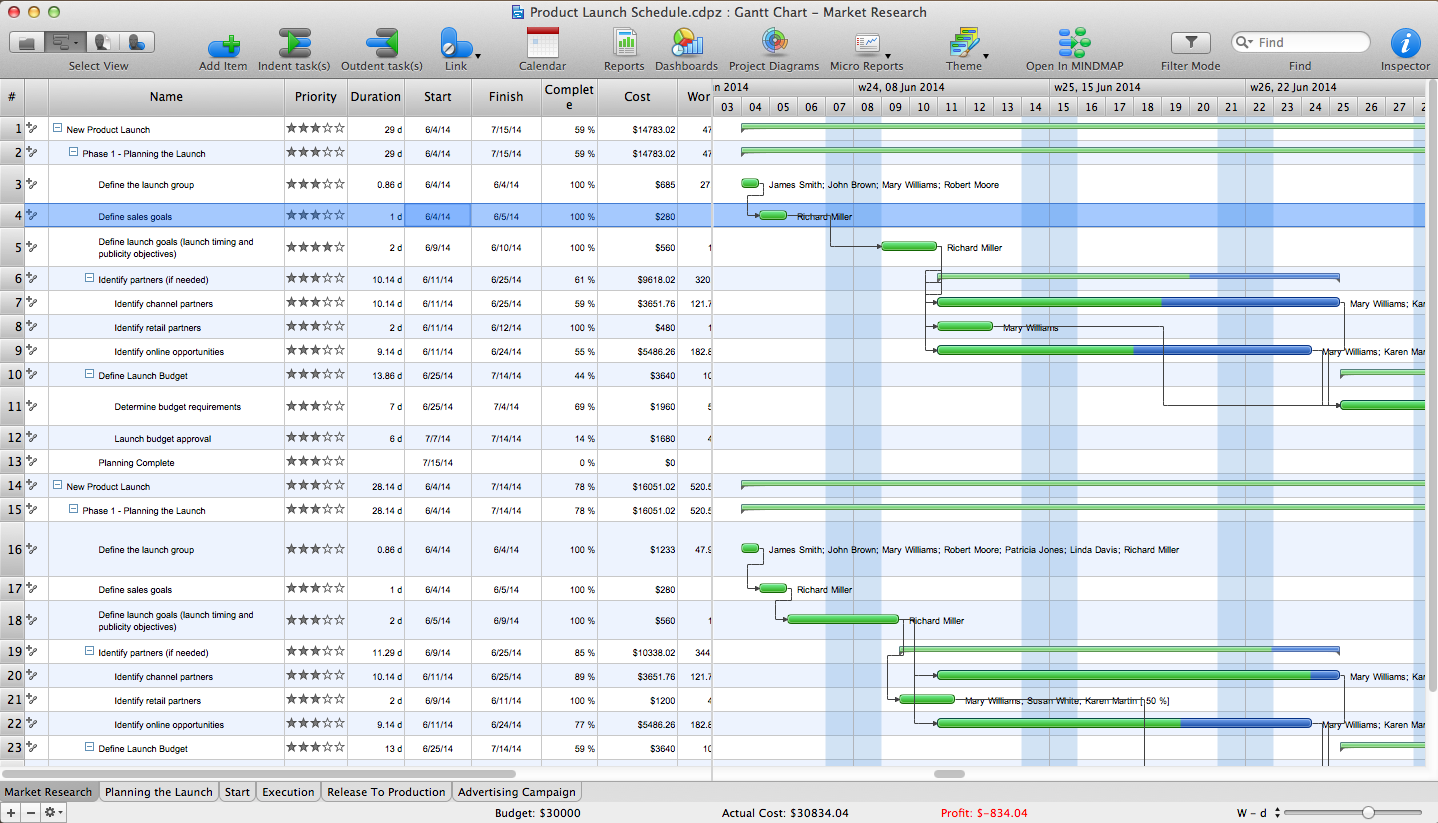Switch to the Advertising Campaign tab

coord(516,792)
